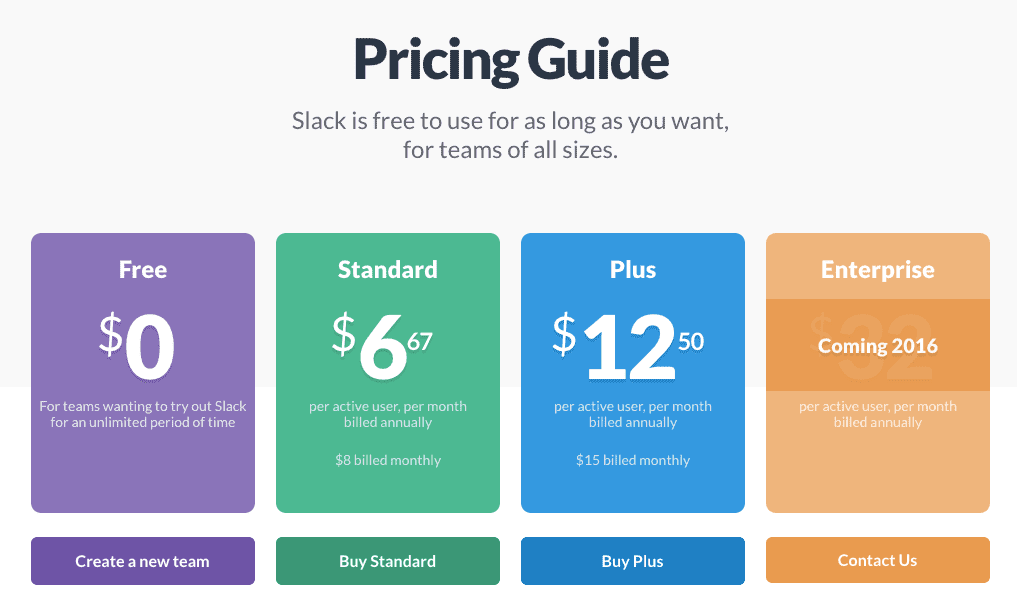The height and width of the screenshot is (594, 1017).
Task: Click the $0 price on Free card
Action: [x=140, y=345]
